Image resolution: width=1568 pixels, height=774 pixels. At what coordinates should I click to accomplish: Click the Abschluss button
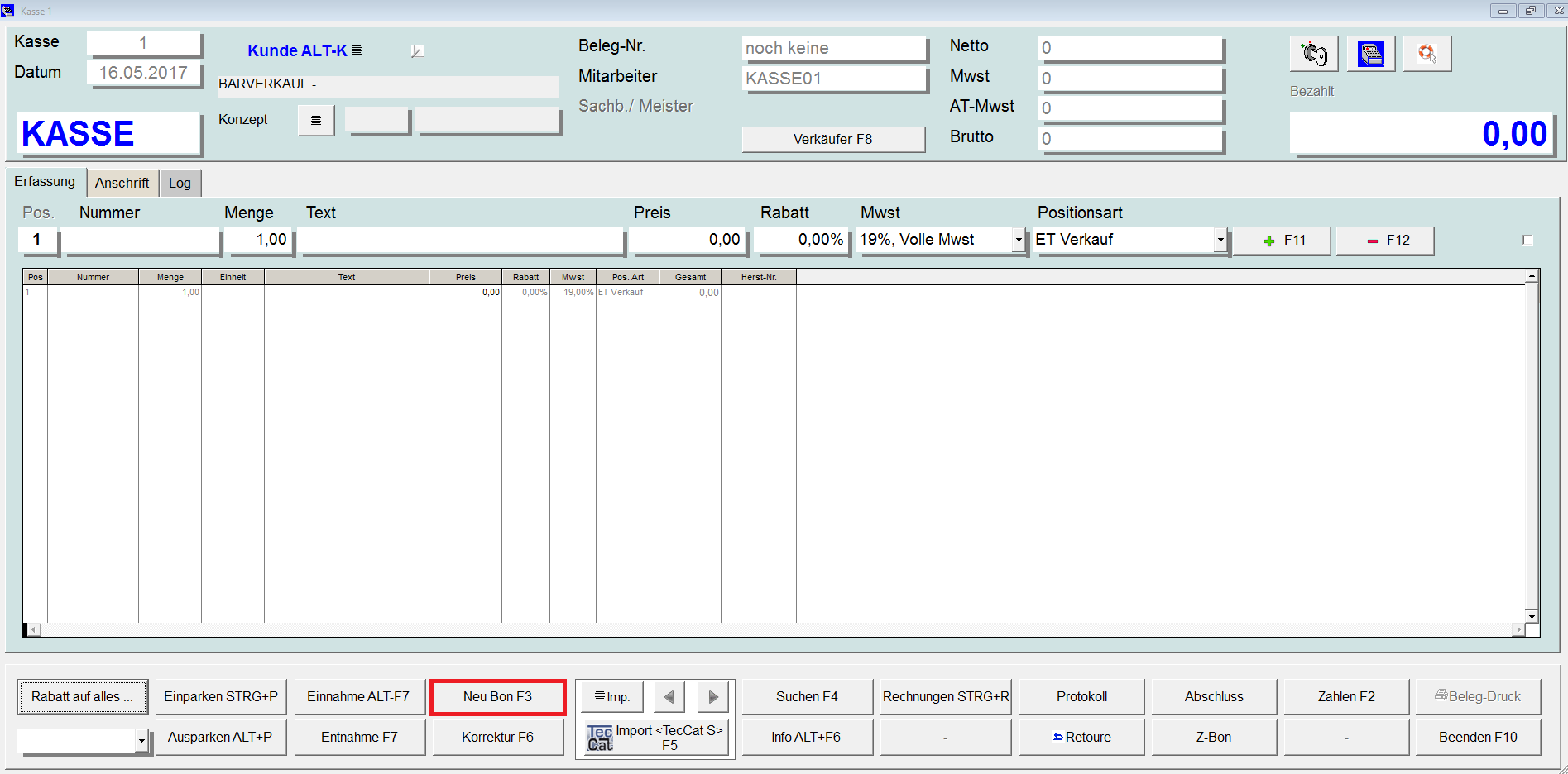click(x=1214, y=697)
